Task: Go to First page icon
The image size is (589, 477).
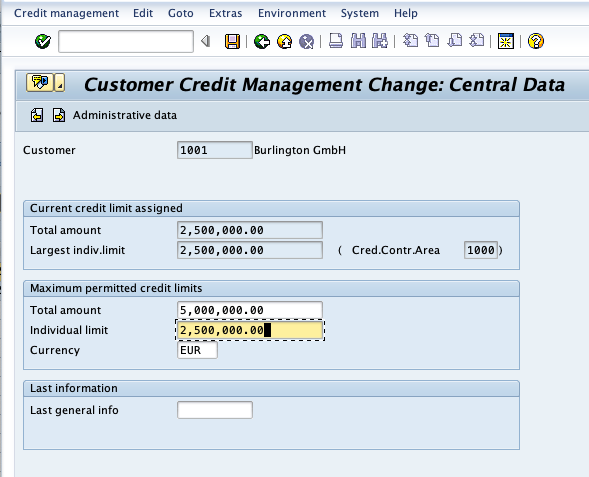Action: click(x=410, y=41)
